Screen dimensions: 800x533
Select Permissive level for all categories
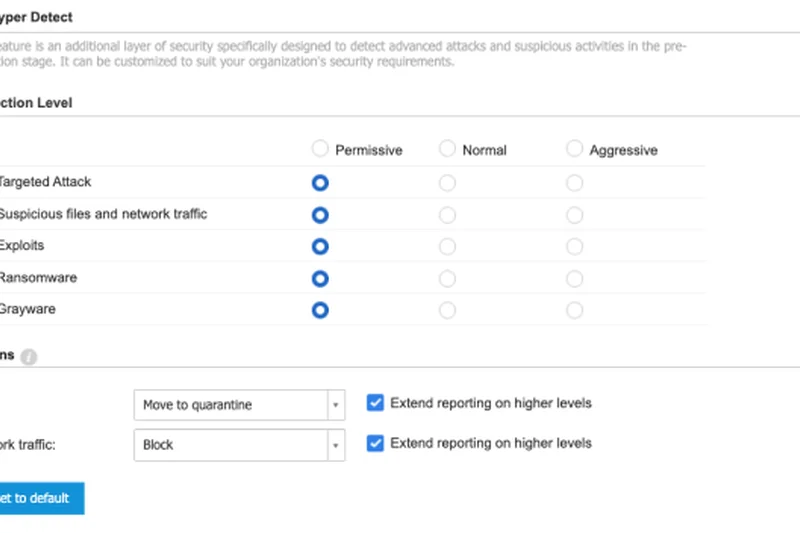(320, 149)
